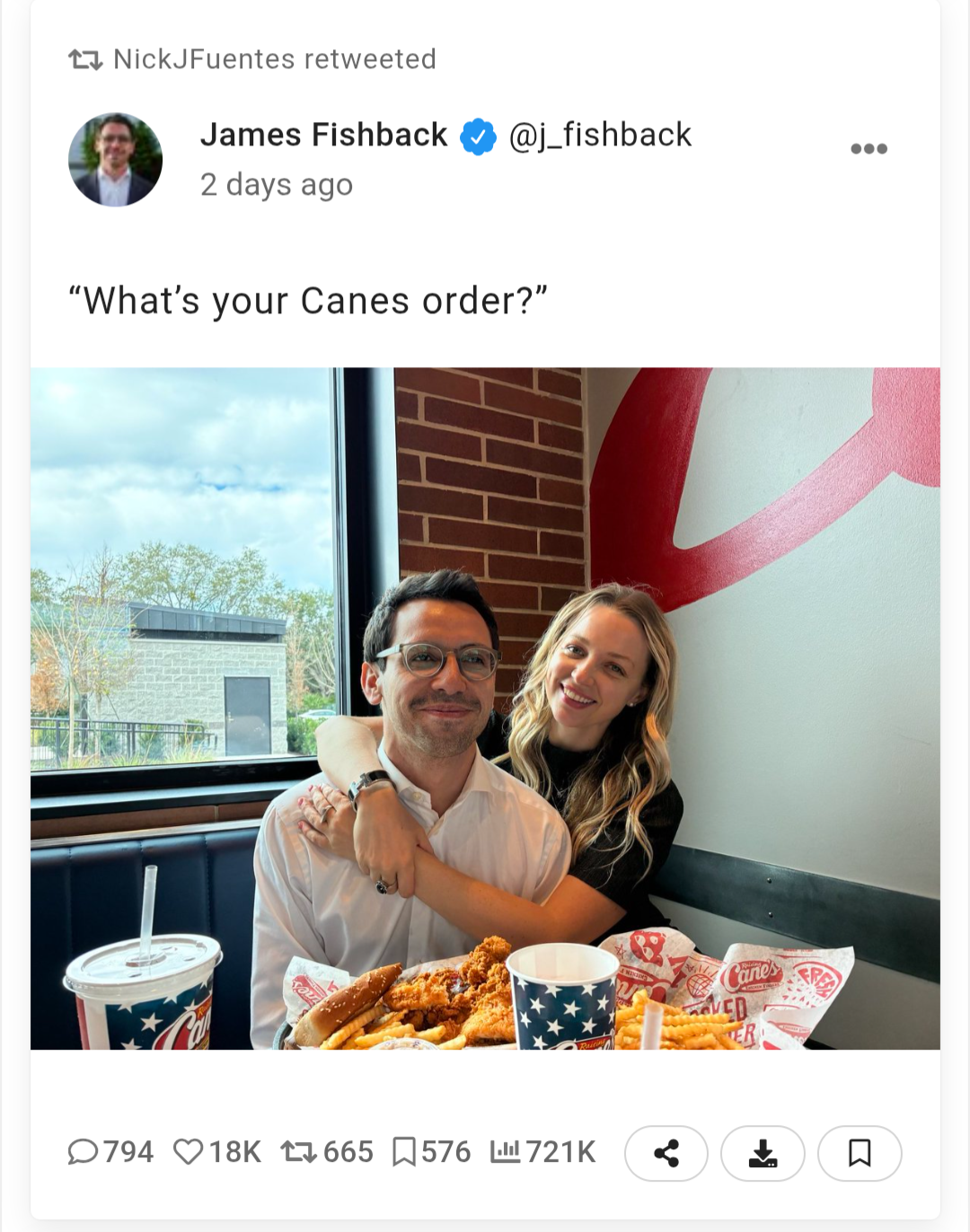Retweet using the 665 retweet icon
Viewport: 970px width, 1232px height.
point(298,1151)
